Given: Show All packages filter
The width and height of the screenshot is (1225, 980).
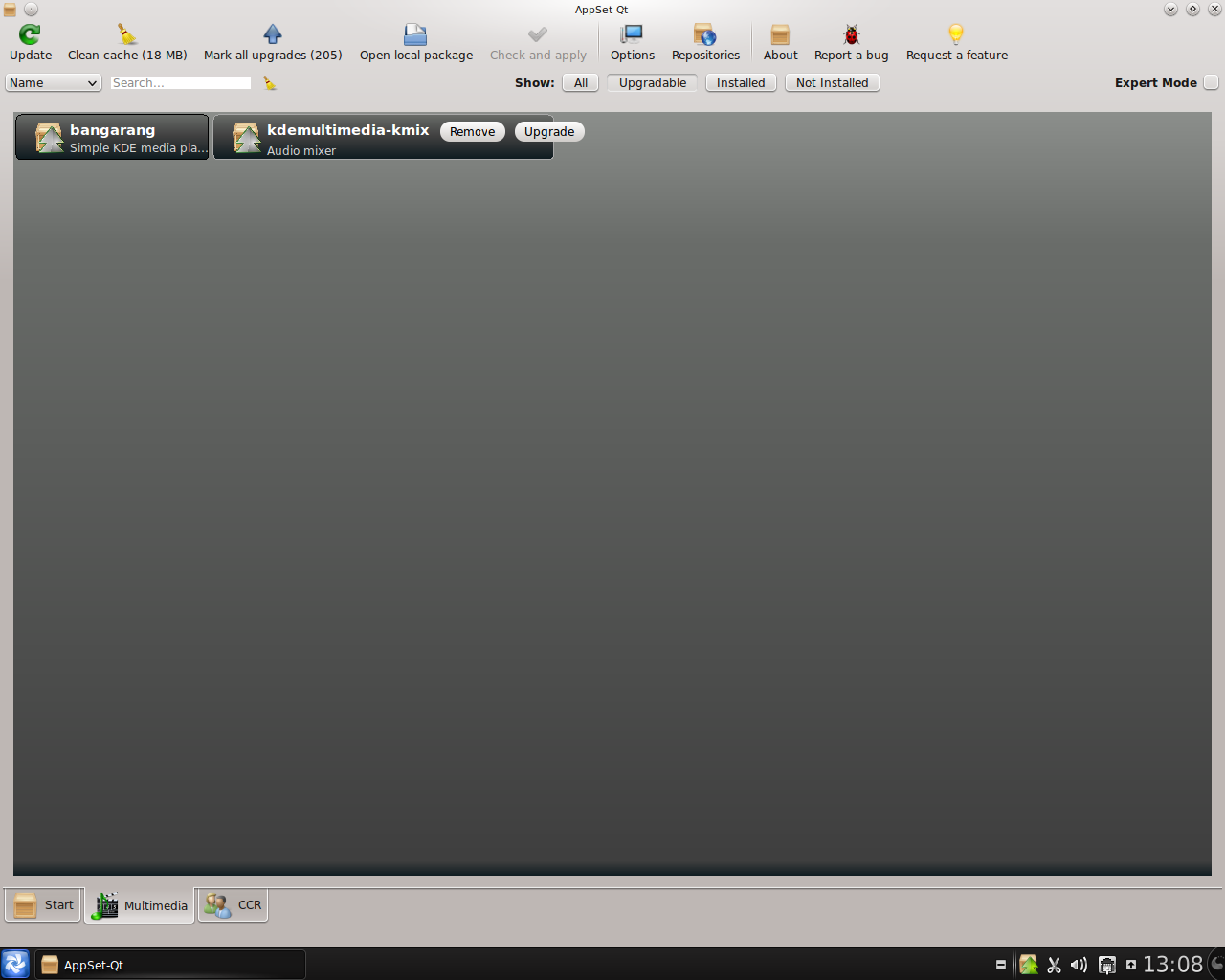Looking at the screenshot, I should pos(581,83).
